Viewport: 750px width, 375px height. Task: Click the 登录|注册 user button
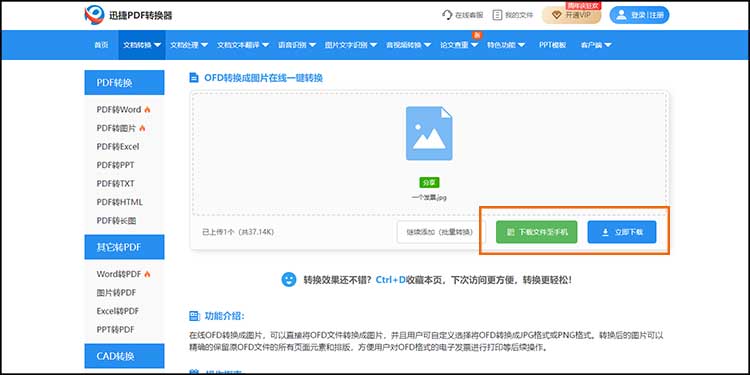click(x=639, y=15)
